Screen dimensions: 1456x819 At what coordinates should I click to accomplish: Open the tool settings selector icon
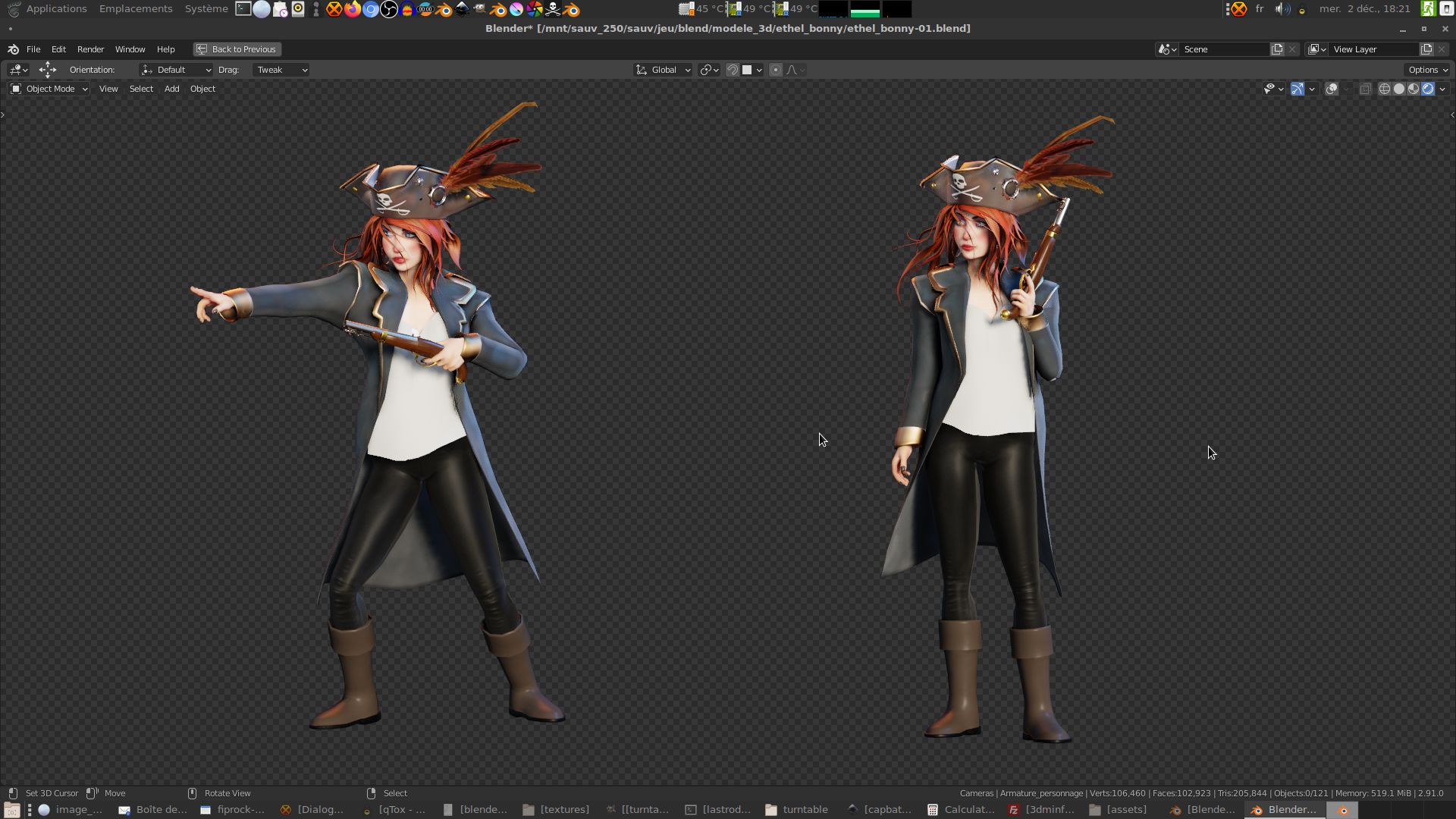[x=18, y=70]
